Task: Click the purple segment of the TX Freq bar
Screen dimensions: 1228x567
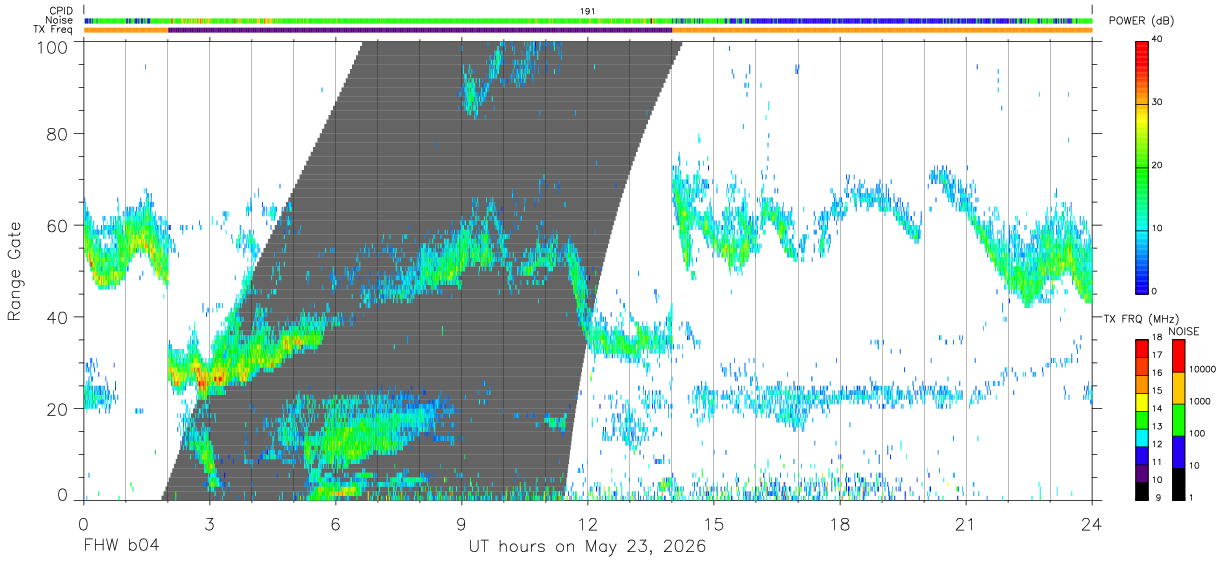Action: pos(420,30)
